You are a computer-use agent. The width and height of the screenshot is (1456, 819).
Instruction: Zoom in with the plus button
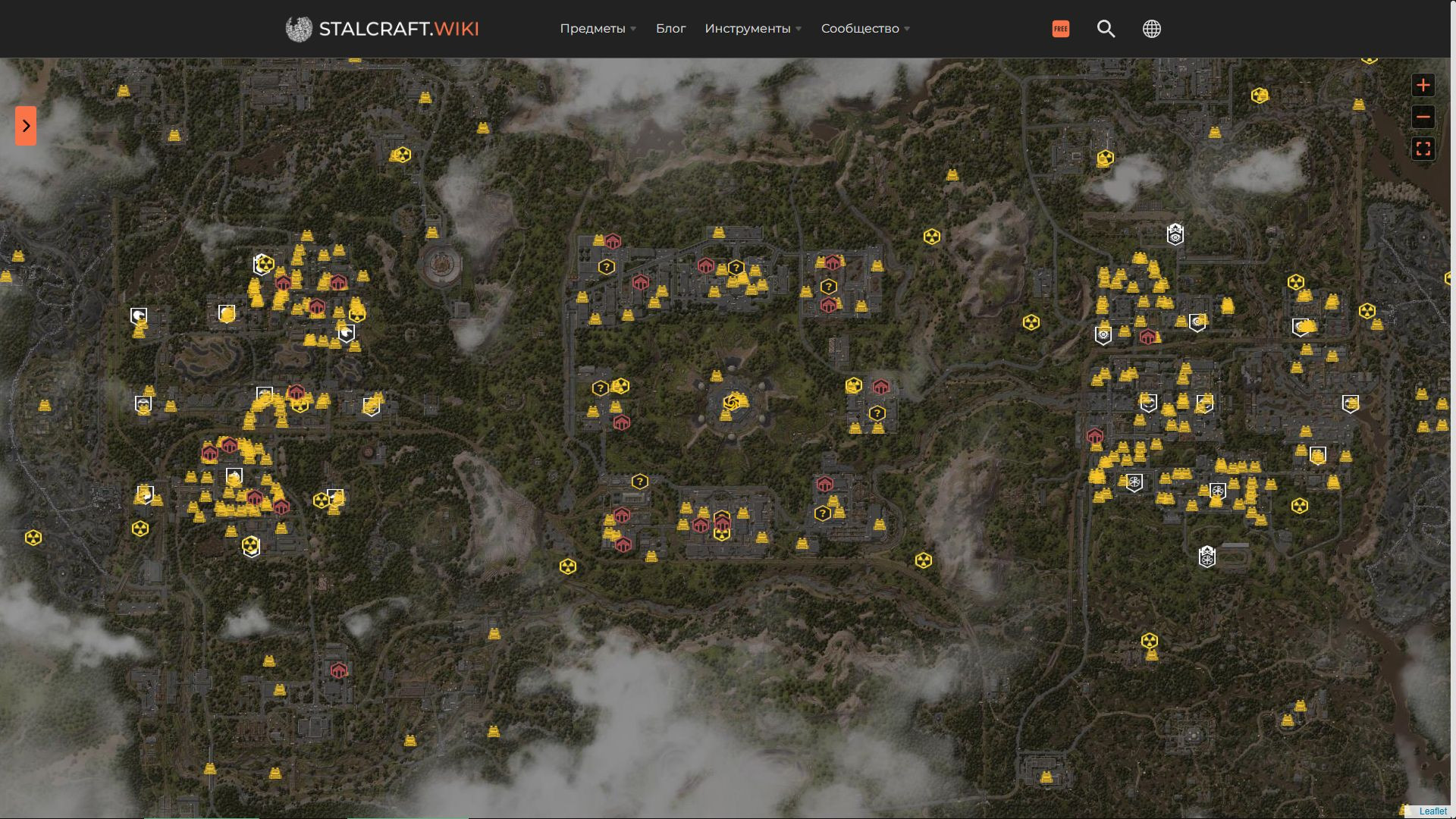pos(1423,85)
